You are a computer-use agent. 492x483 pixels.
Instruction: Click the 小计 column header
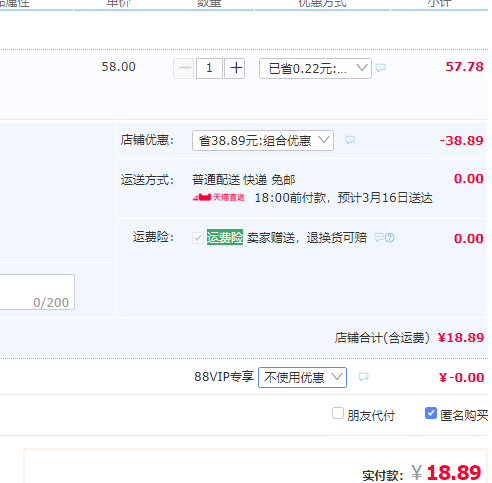click(439, 3)
